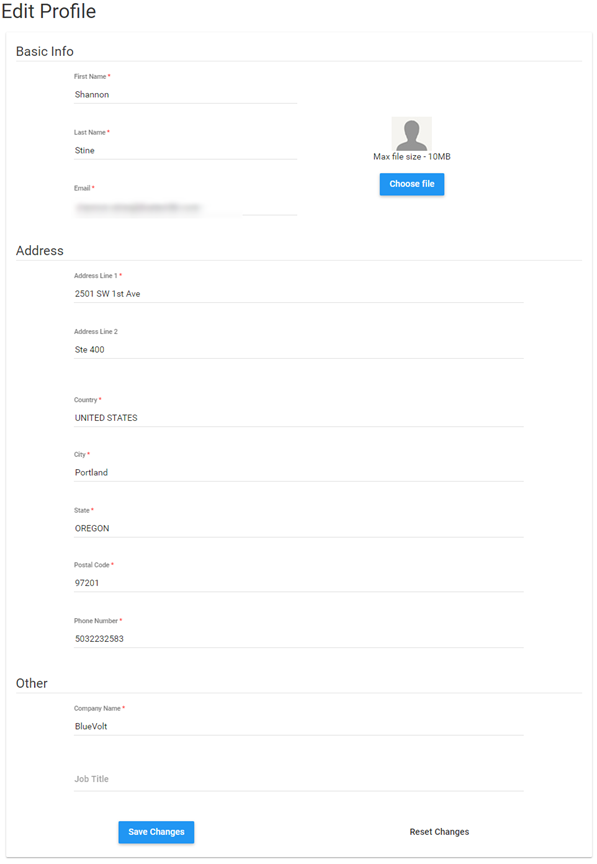597x864 pixels.
Task: Click the Choose file button
Action: pyautogui.click(x=412, y=184)
